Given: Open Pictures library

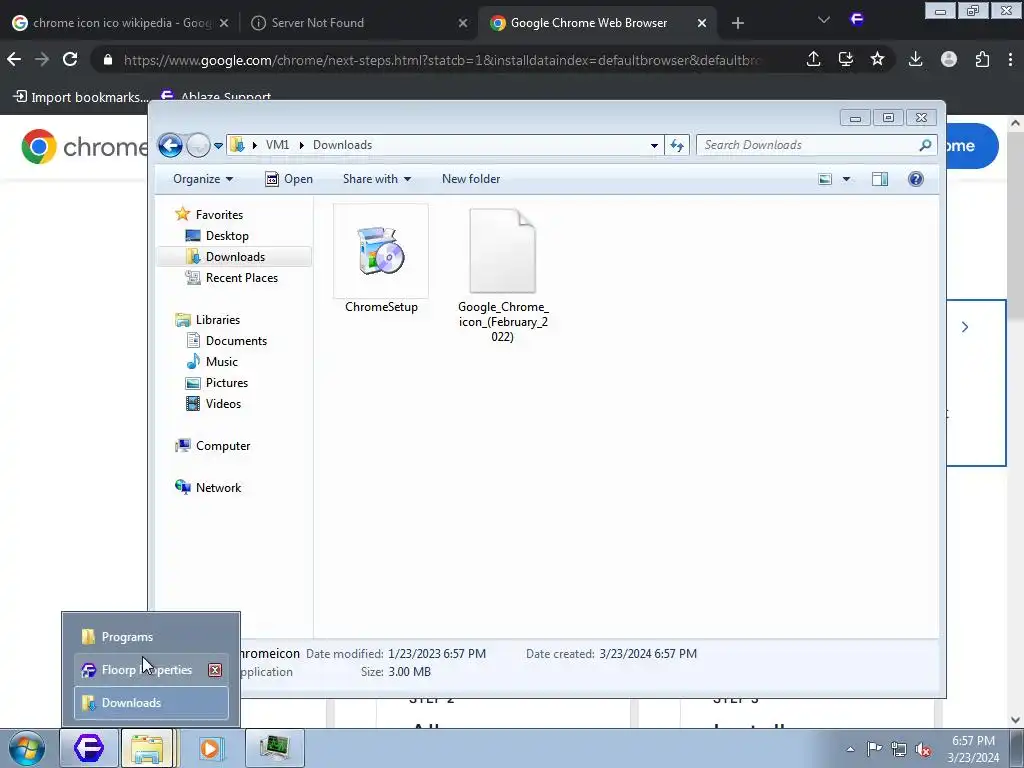Looking at the screenshot, I should [216, 383].
